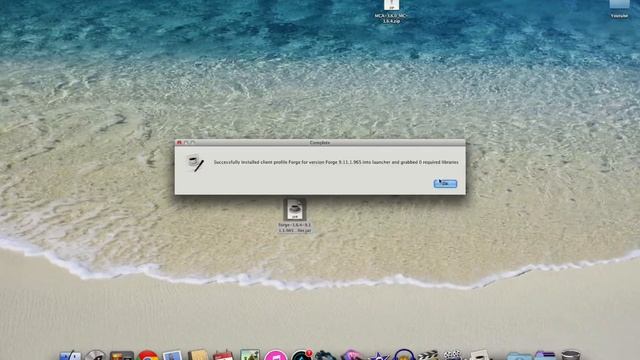Image resolution: width=640 pixels, height=360 pixels.
Task: Click the OK button in the Complete dialog
Action: [445, 184]
